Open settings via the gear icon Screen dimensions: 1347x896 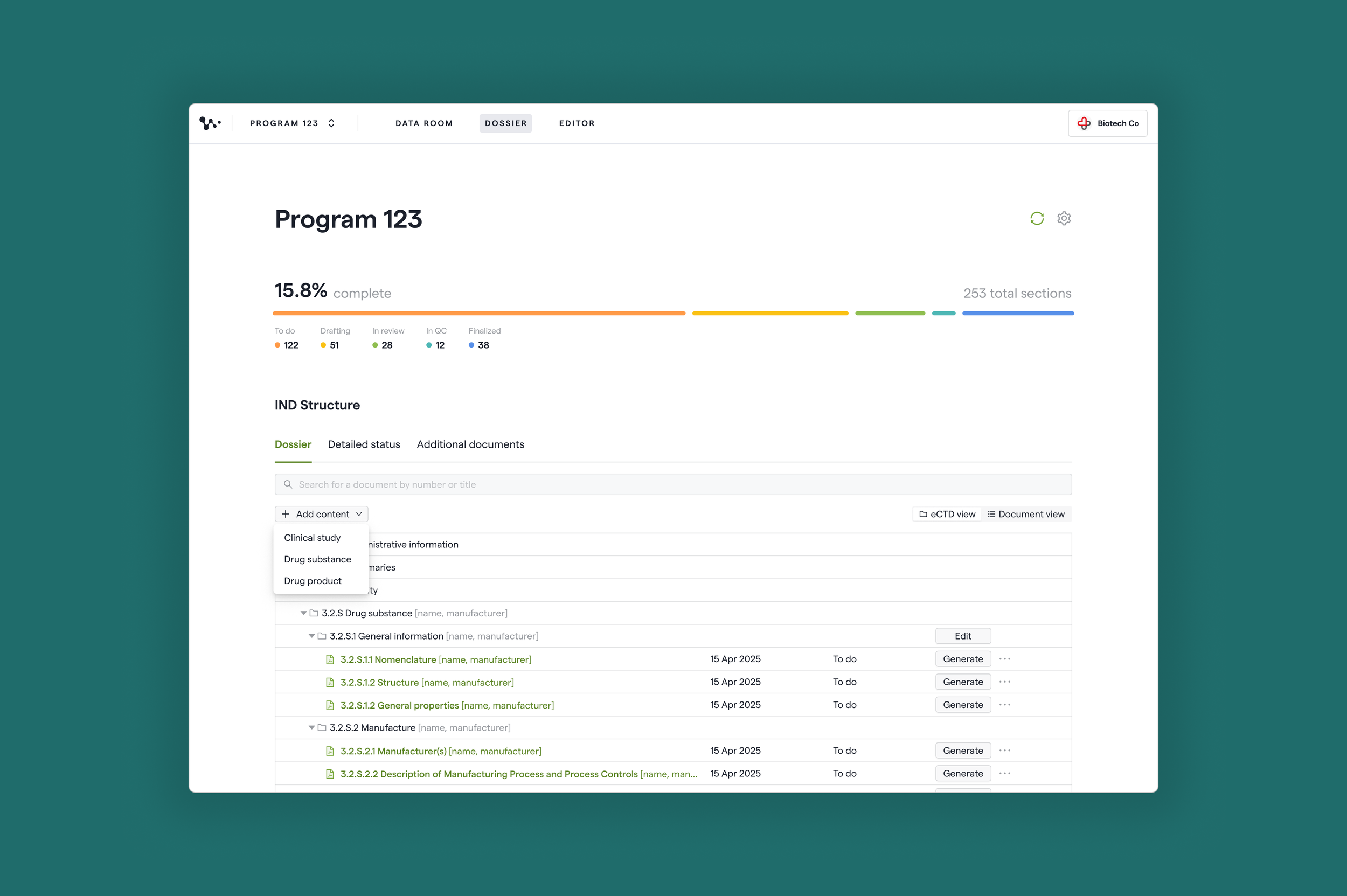coord(1064,218)
